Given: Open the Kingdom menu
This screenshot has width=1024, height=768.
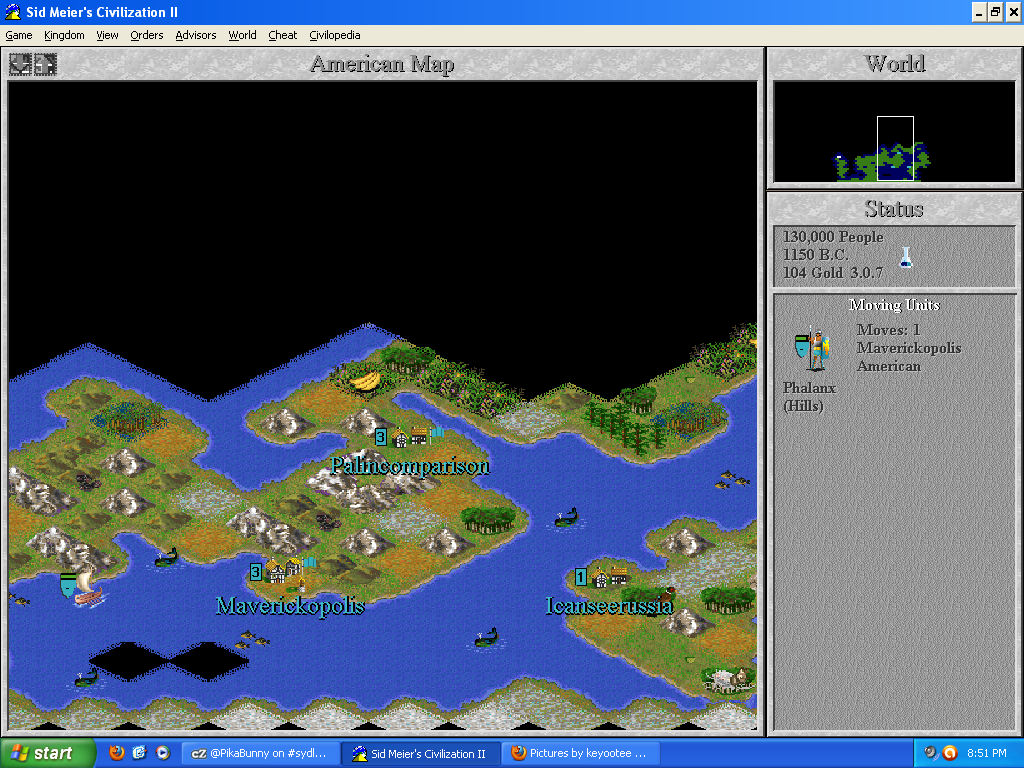Looking at the screenshot, I should tap(64, 35).
